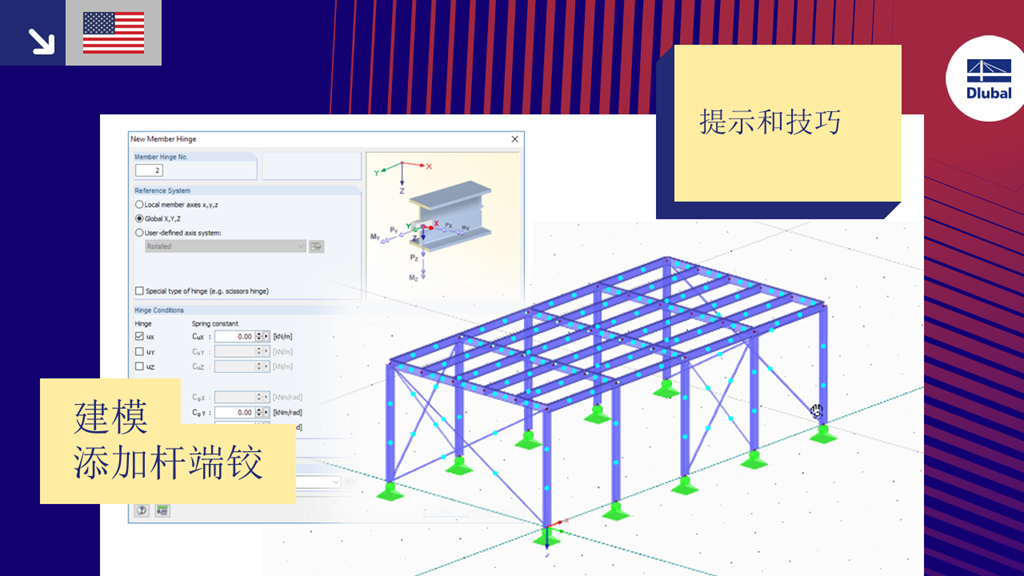Uncheck the ux hinge checkbox
Screen dimensions: 1024x576
click(139, 336)
